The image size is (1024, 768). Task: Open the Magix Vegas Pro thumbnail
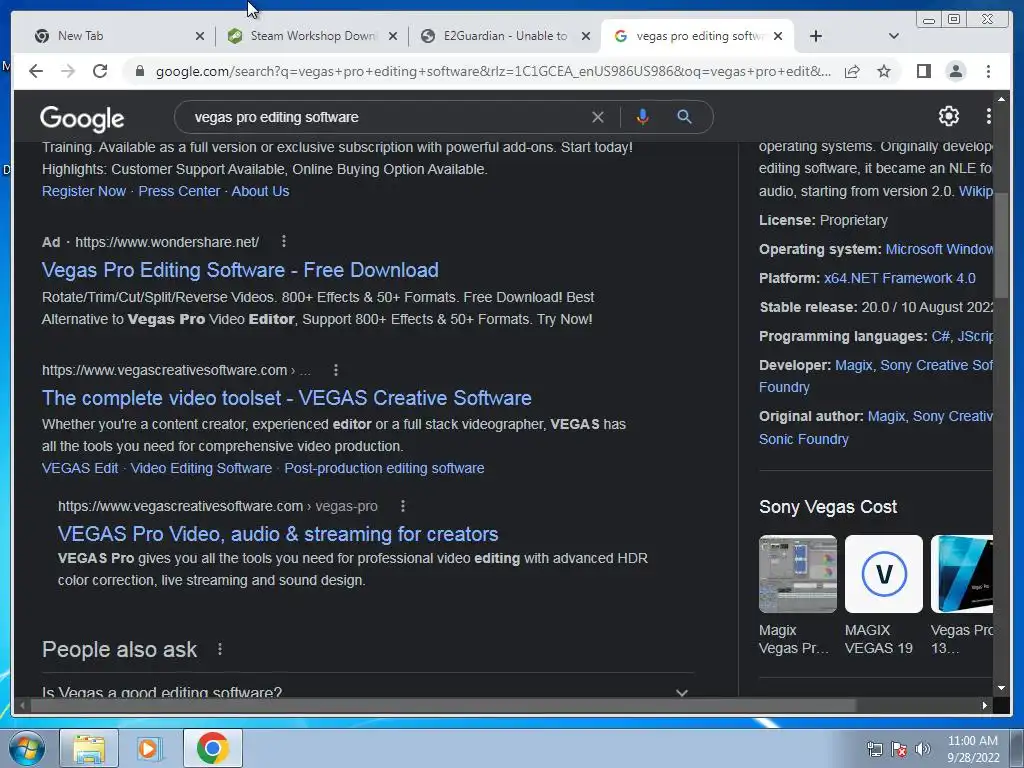coord(797,574)
